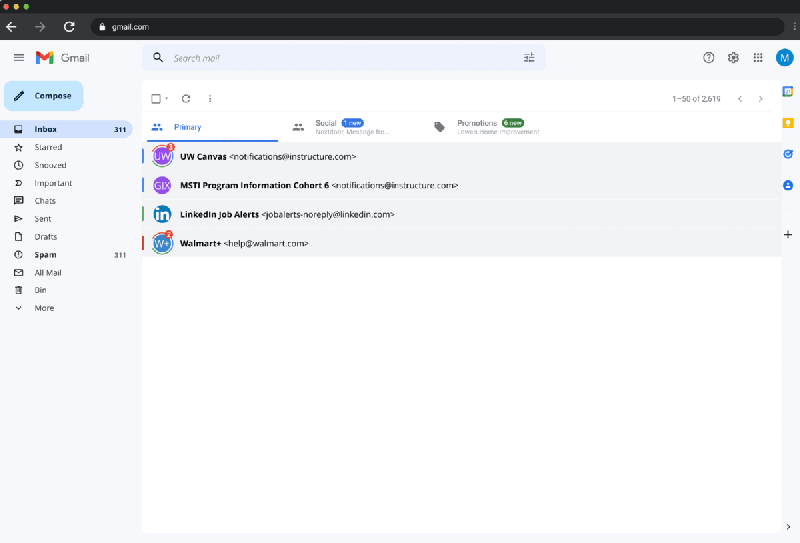Click the search magnifier icon
800x543 pixels.
[x=158, y=58]
